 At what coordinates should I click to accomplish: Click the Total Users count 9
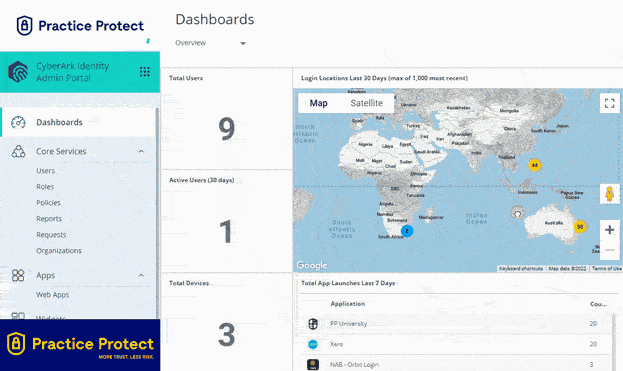[226, 129]
